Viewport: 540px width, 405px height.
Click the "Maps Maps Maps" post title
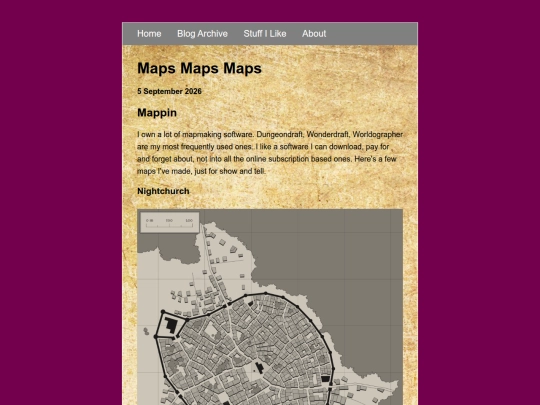click(199, 68)
